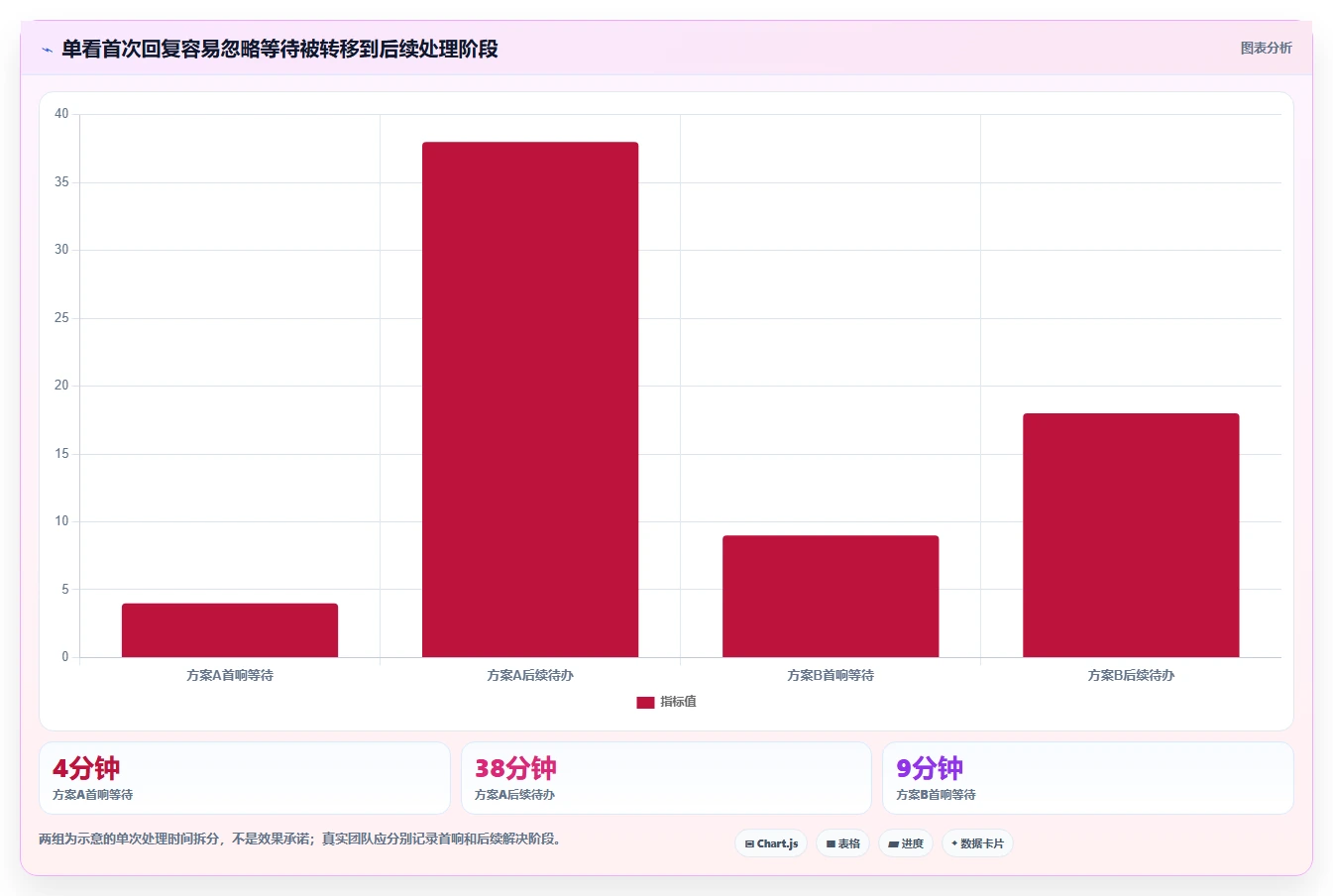
Task: Click the footnote text about 两组为示意
Action: click(x=302, y=839)
